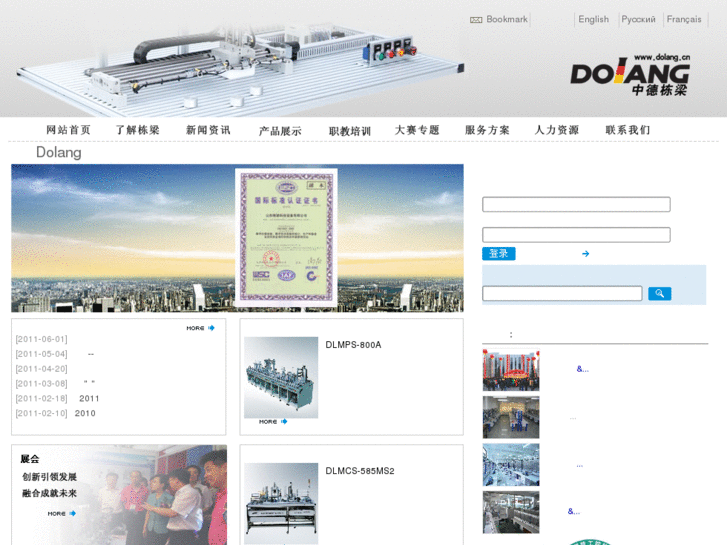727x545 pixels.
Task: Switch the site language to Русский
Action: 638,19
